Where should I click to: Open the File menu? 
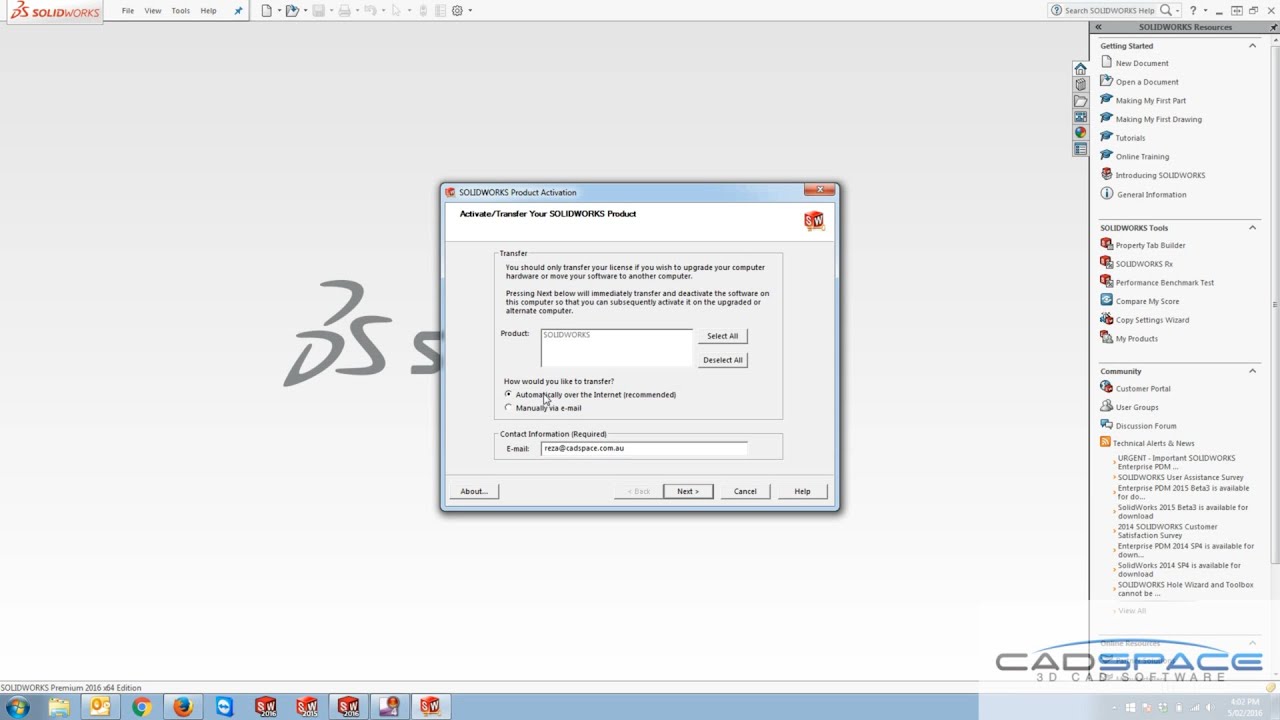click(x=128, y=11)
